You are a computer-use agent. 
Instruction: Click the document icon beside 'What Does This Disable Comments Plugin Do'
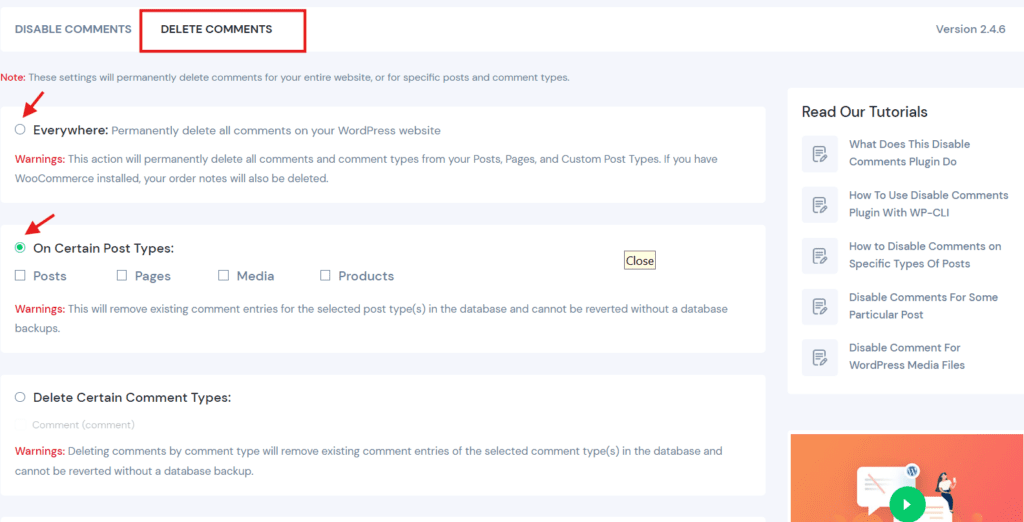click(820, 154)
